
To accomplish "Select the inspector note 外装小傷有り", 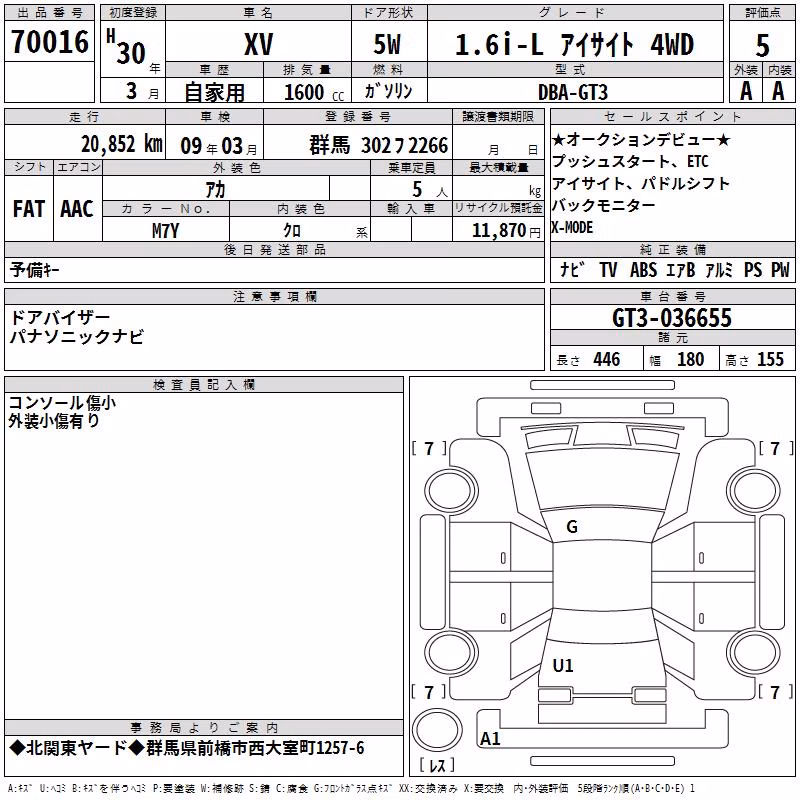I will pos(54,421).
